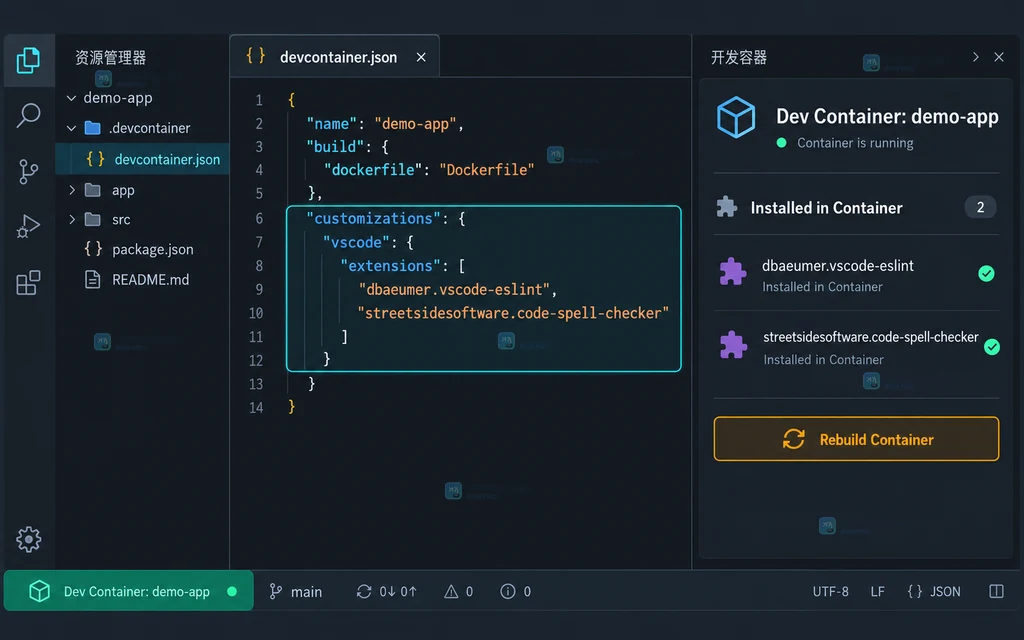Click the installed extensions count badge 2
Viewport: 1024px width, 640px height.
click(980, 207)
